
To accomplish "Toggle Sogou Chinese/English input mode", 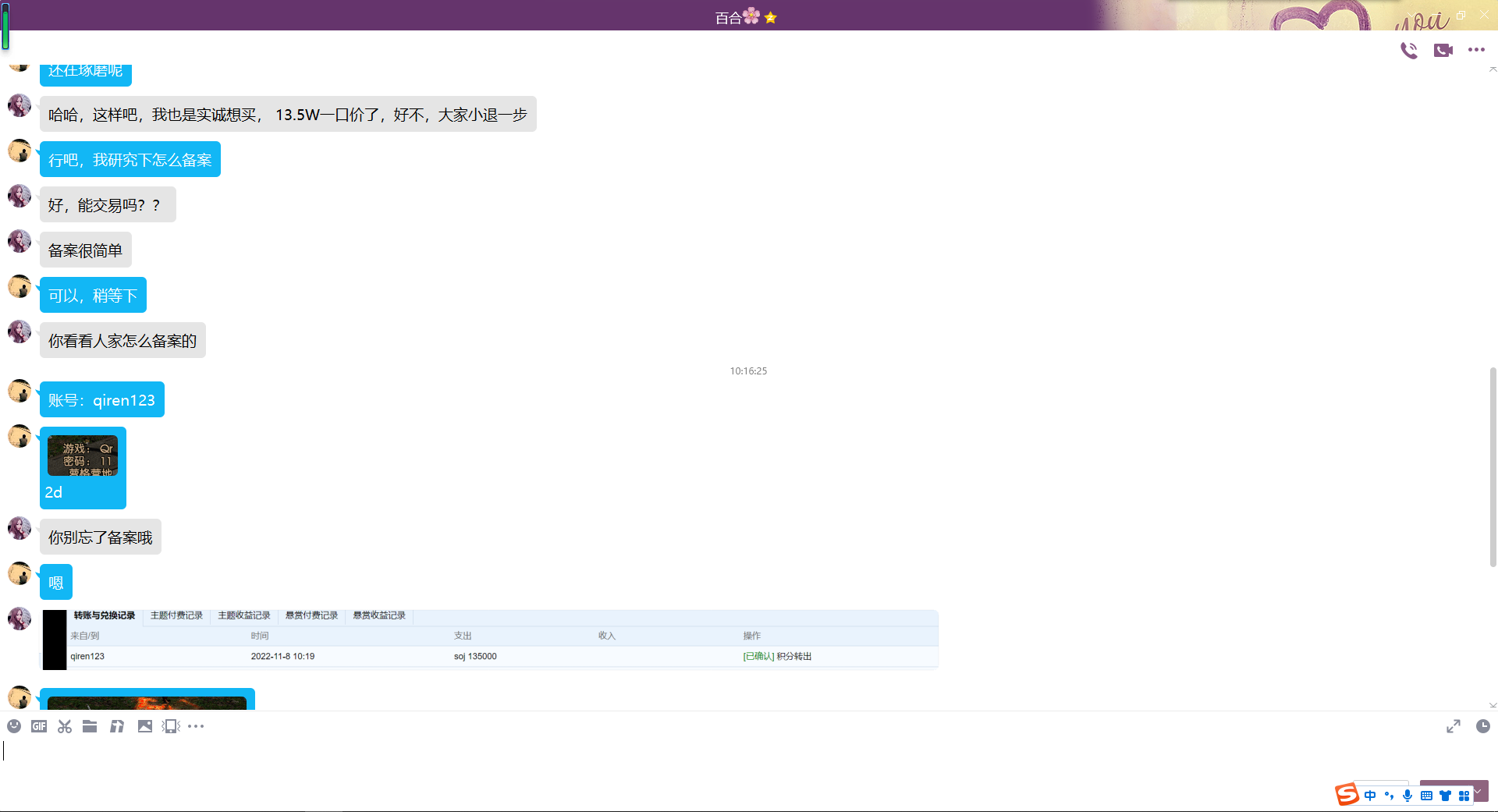I will coord(1370,796).
